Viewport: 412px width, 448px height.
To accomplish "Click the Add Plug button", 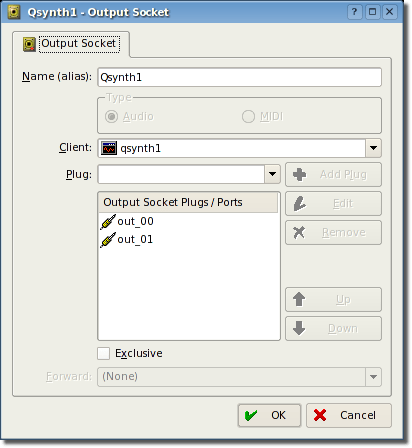I will (x=333, y=175).
